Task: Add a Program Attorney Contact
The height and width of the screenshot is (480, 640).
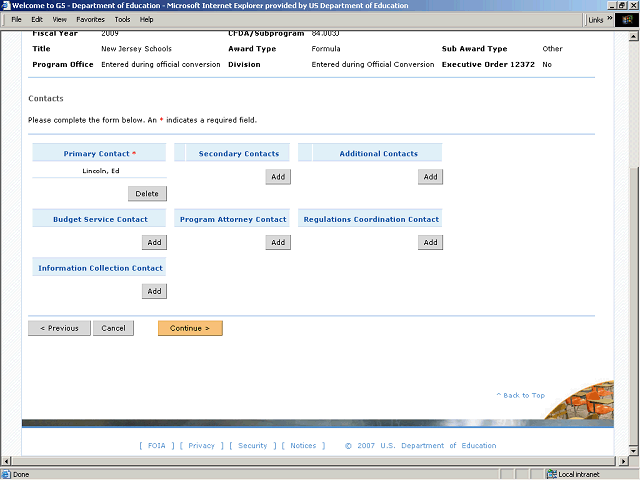Action: click(278, 242)
